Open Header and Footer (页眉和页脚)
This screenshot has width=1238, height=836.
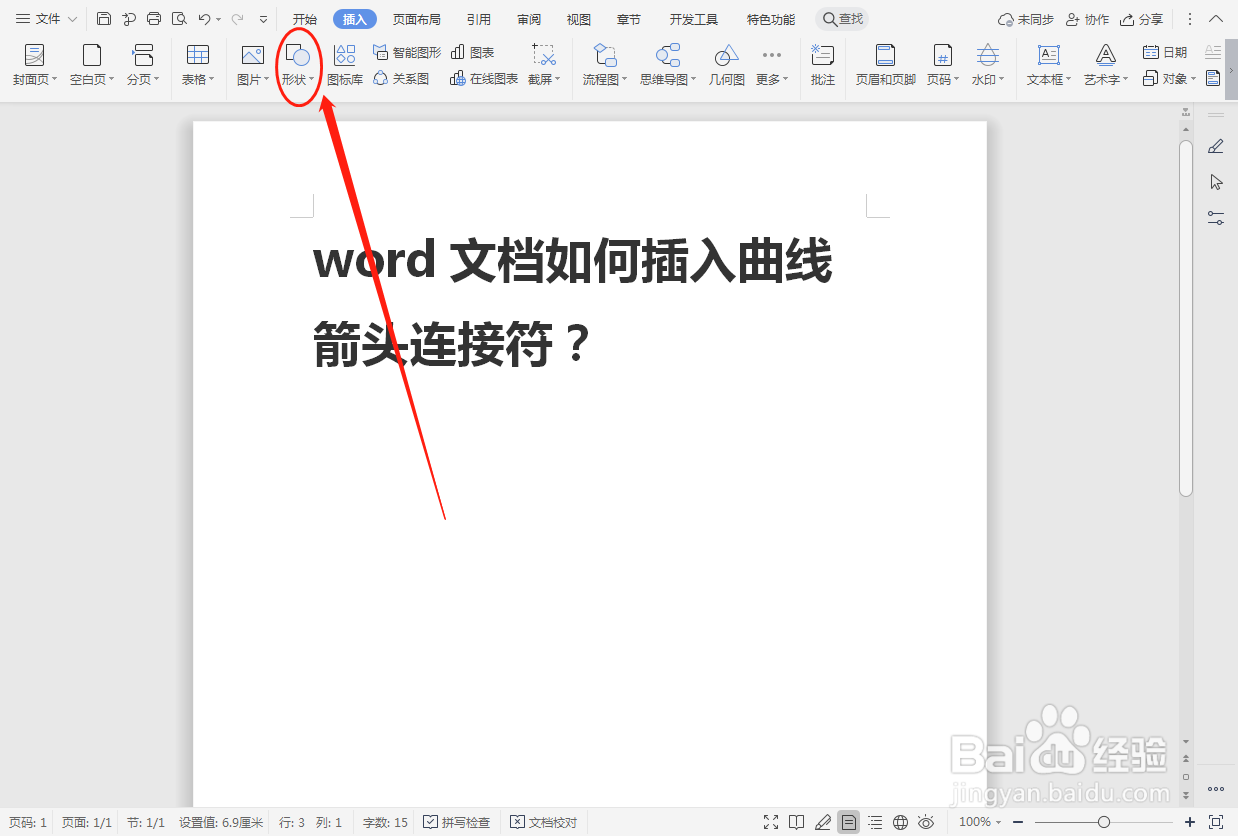pos(886,66)
